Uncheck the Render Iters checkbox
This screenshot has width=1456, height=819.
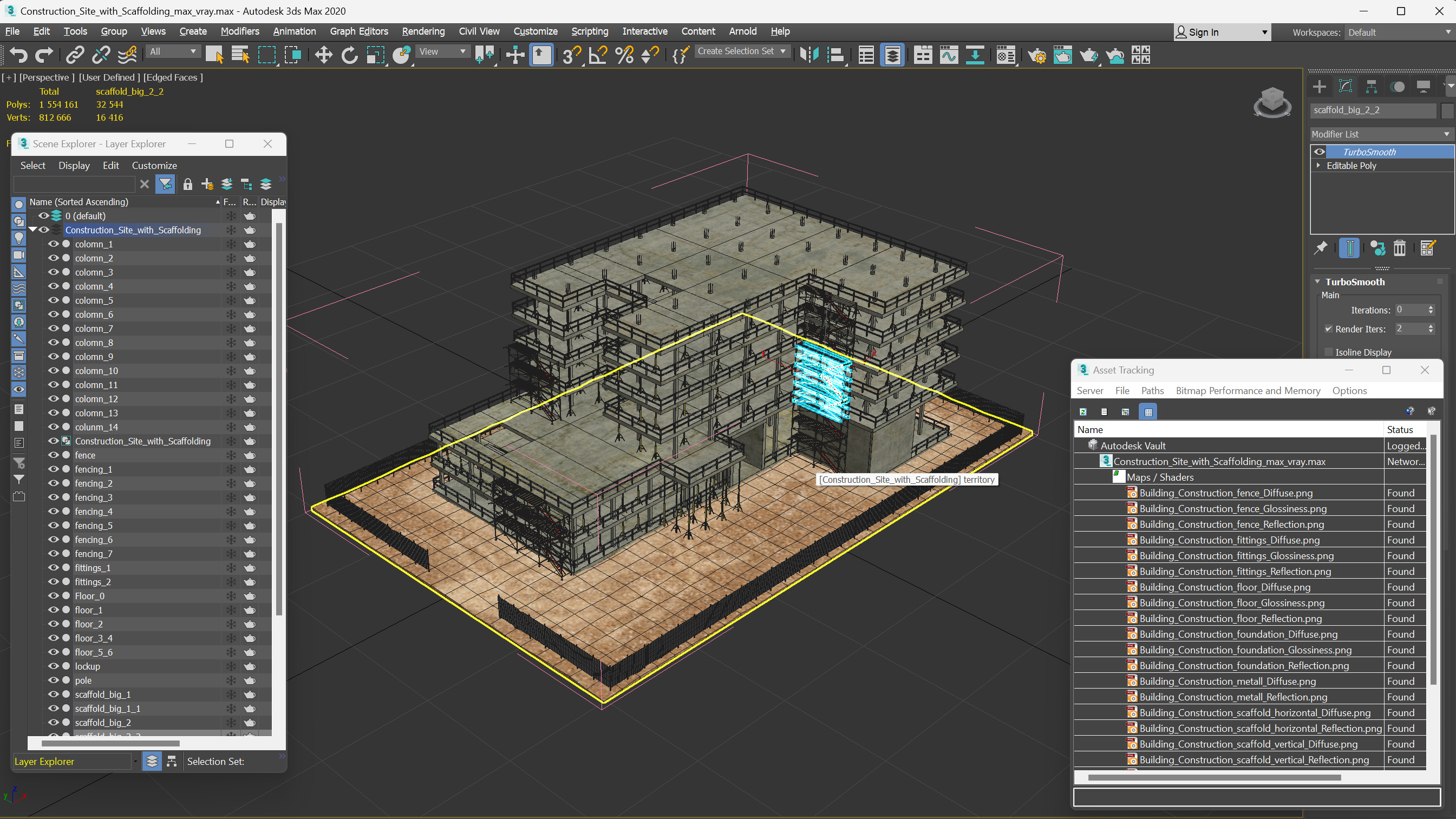click(1329, 329)
